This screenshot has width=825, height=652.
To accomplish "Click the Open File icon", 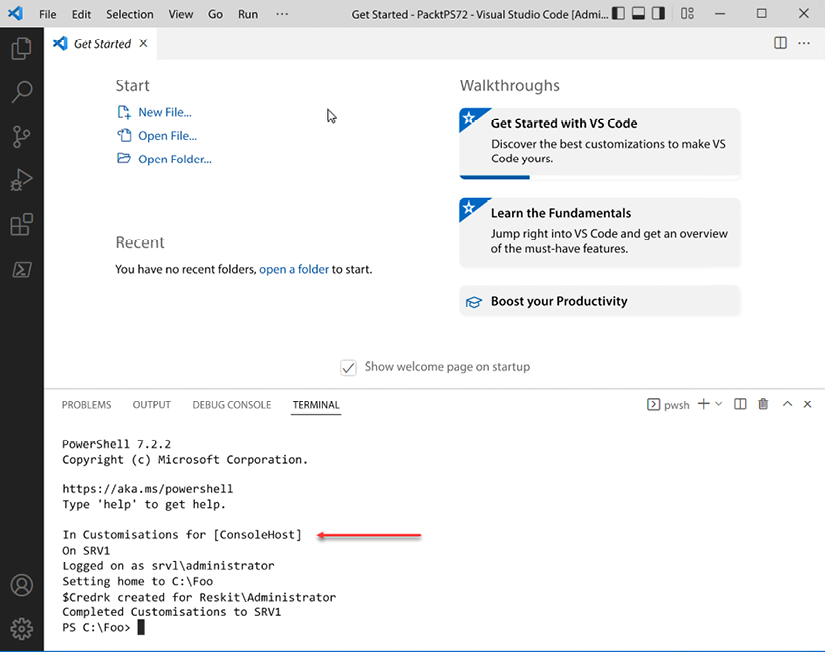I will click(124, 135).
